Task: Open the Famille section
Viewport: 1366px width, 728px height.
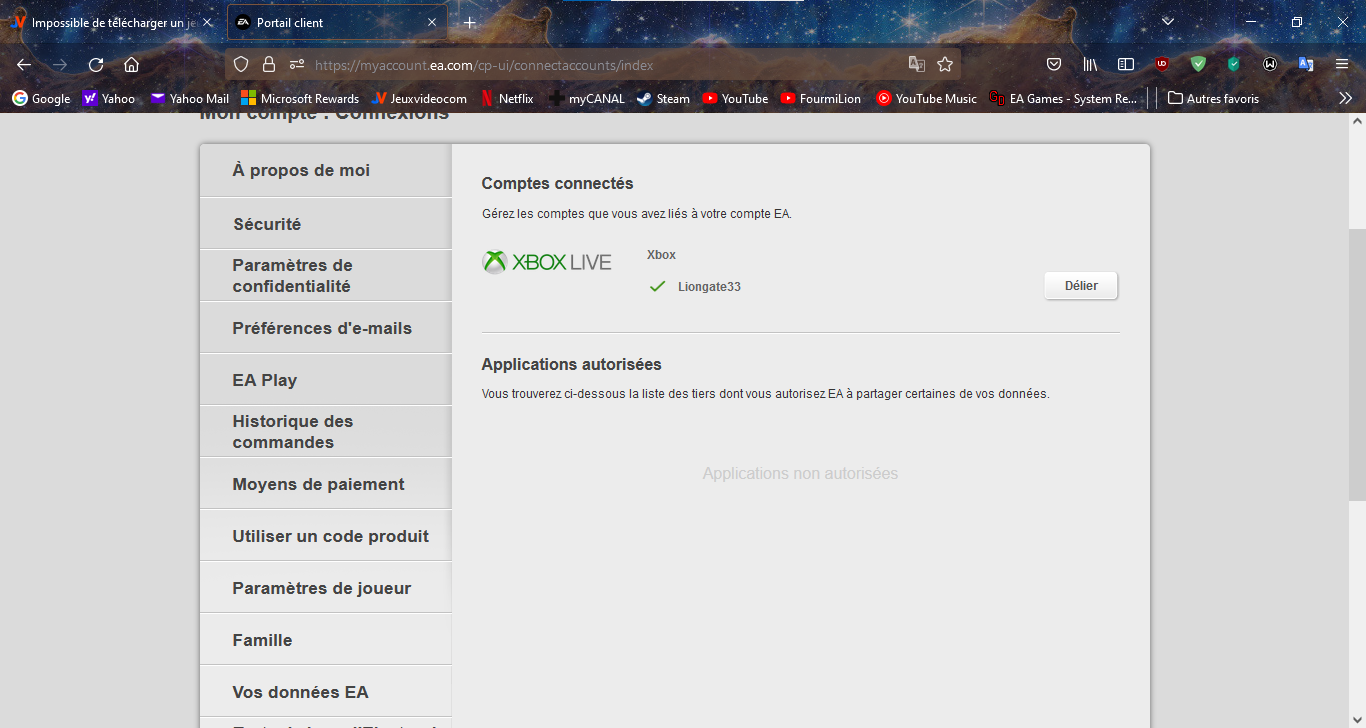Action: 326,640
